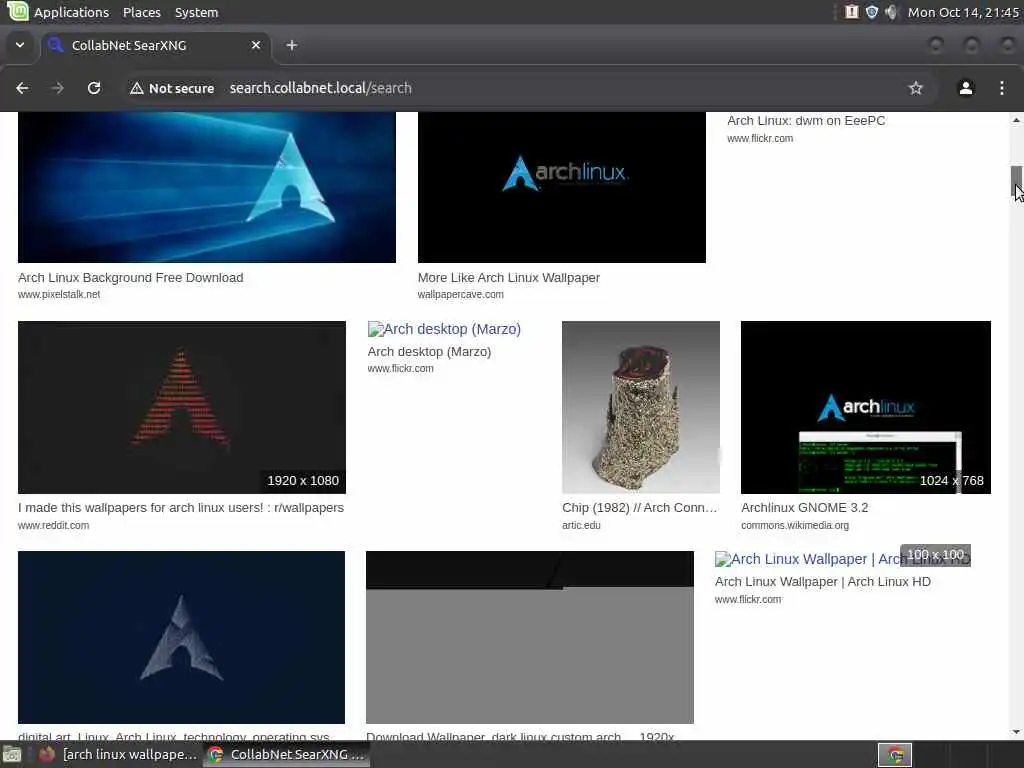
Task: Click the 1920 x 1080 resolution badge
Action: [x=303, y=481]
